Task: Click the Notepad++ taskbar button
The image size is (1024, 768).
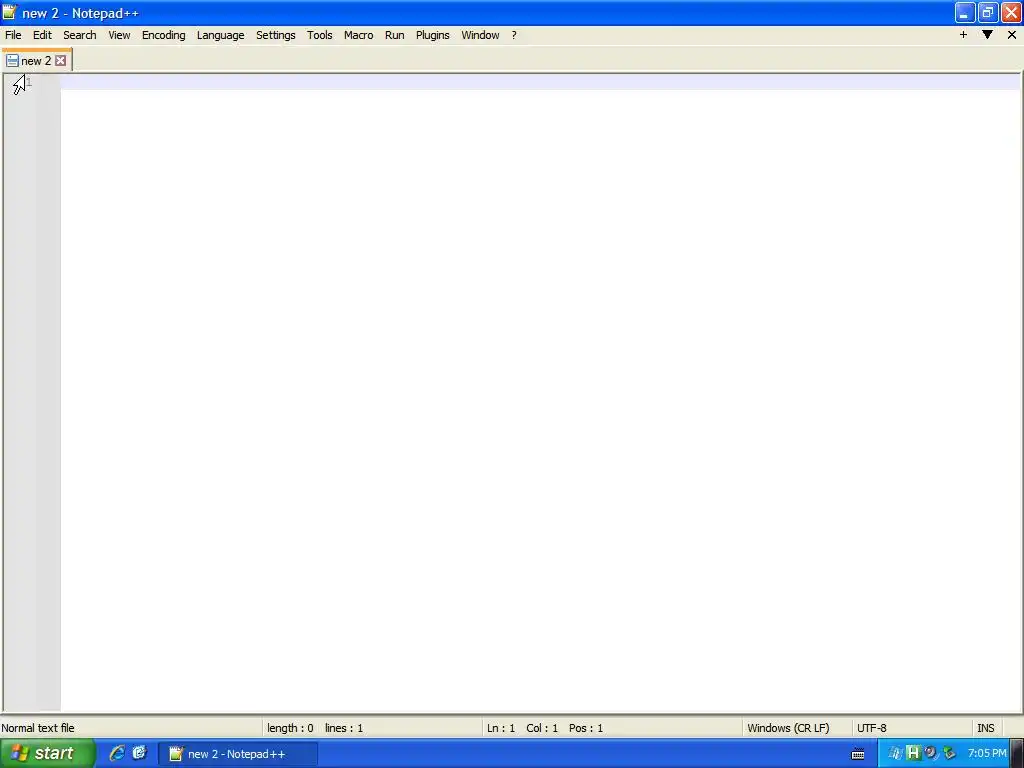Action: [238, 754]
